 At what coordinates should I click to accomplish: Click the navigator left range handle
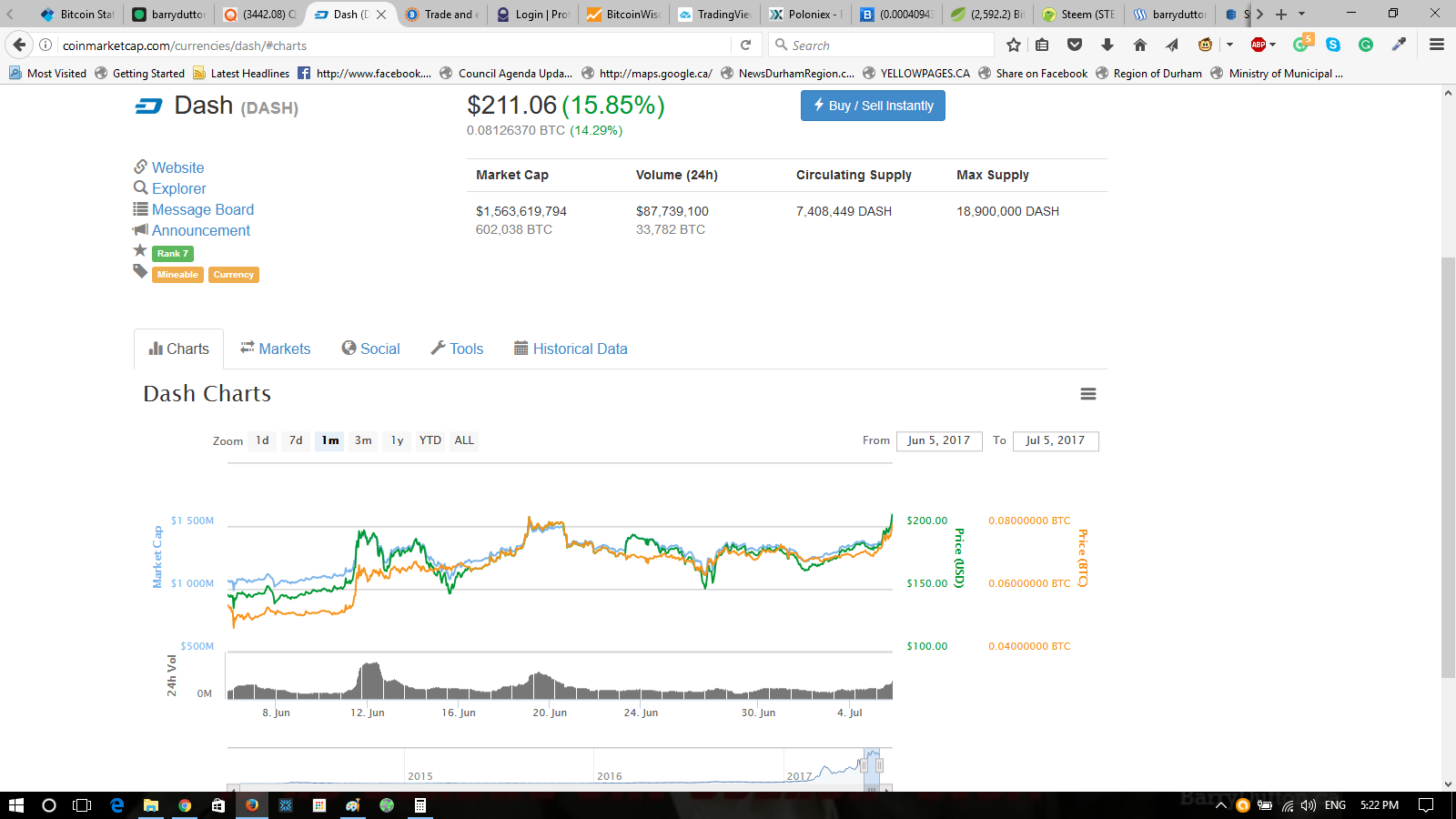click(x=864, y=765)
